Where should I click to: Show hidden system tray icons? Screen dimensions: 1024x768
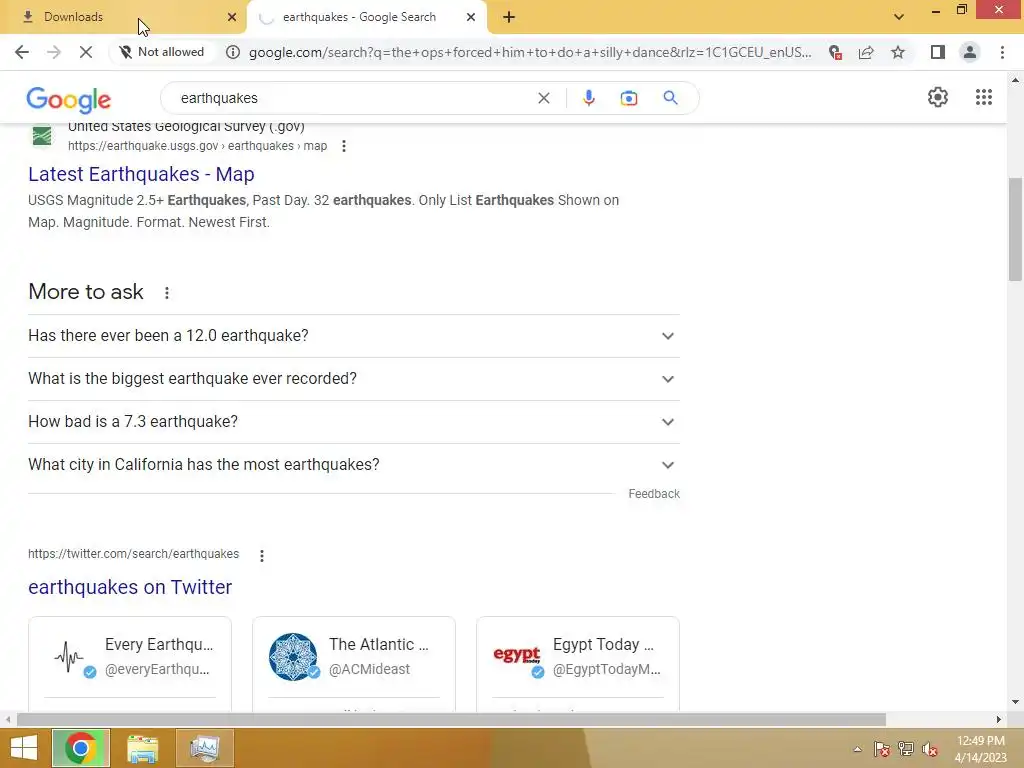[x=857, y=749]
